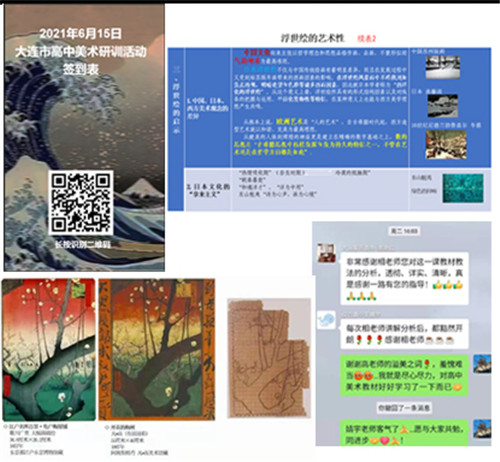This screenshot has width=500, height=462.
Task: Click the first sender's avatar in the chat
Action: click(x=326, y=252)
